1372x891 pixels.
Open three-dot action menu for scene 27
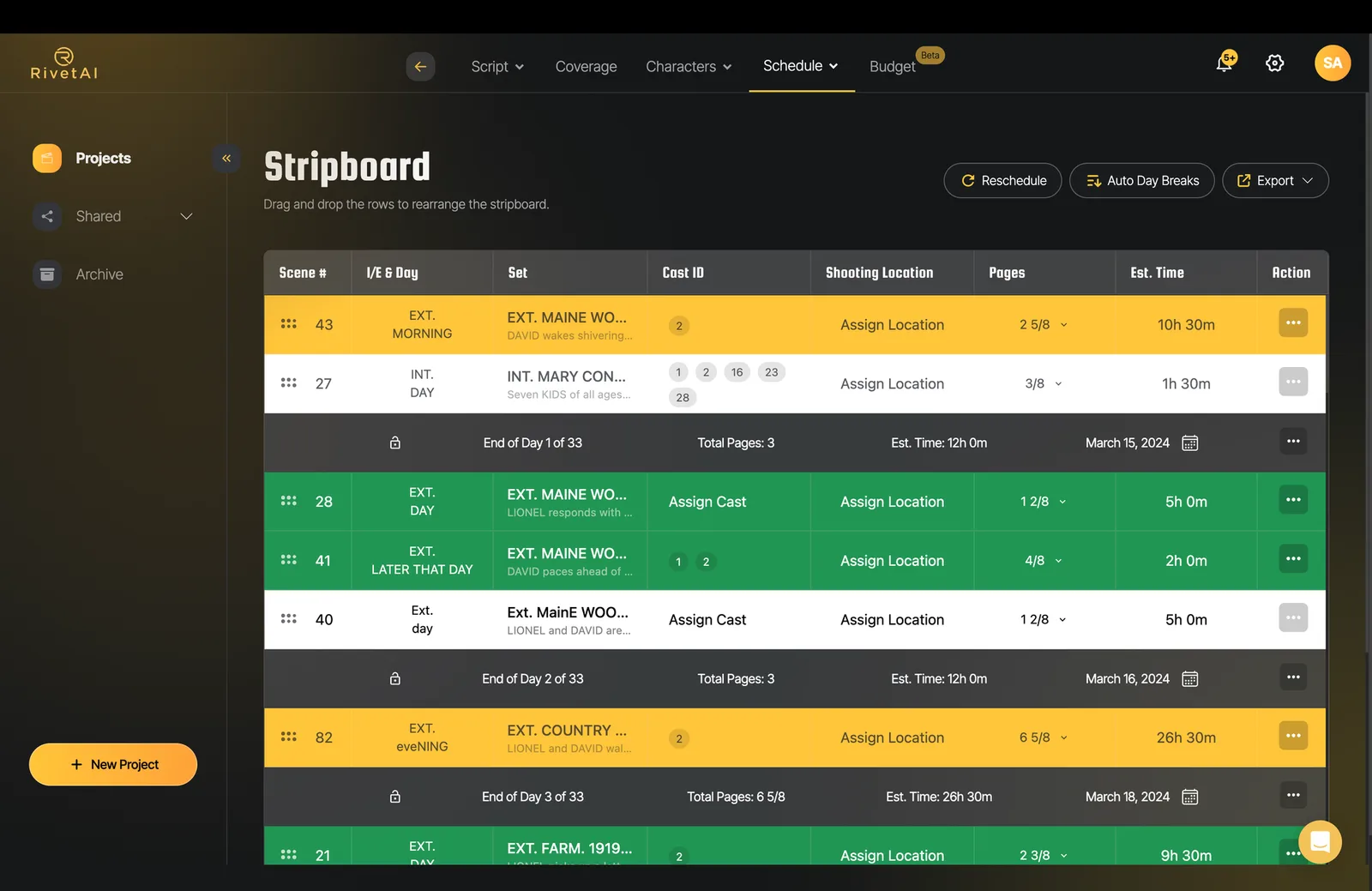[1293, 382]
